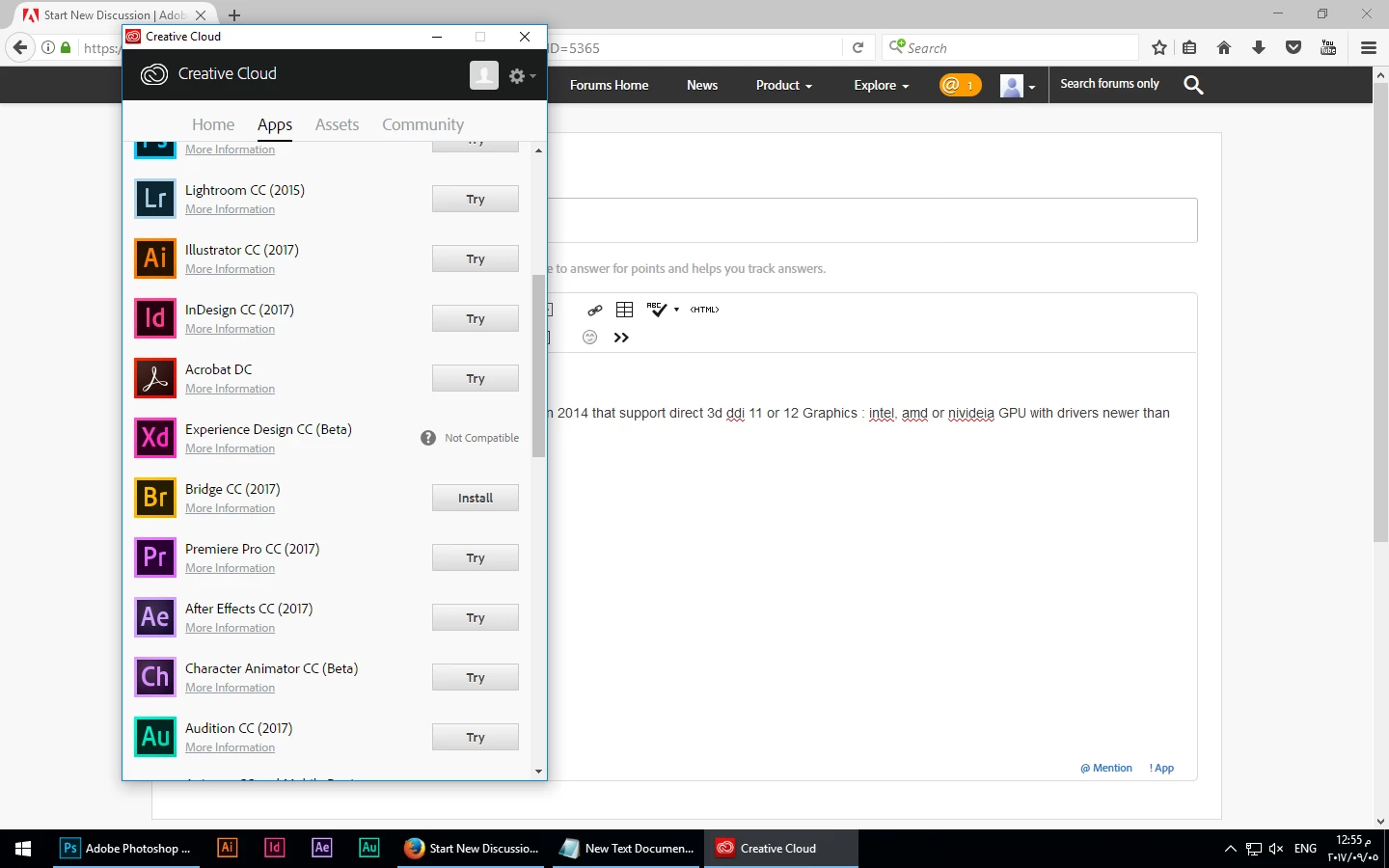Screen dimensions: 1389x868
Task: Click the ! App link
Action: coord(1161,769)
